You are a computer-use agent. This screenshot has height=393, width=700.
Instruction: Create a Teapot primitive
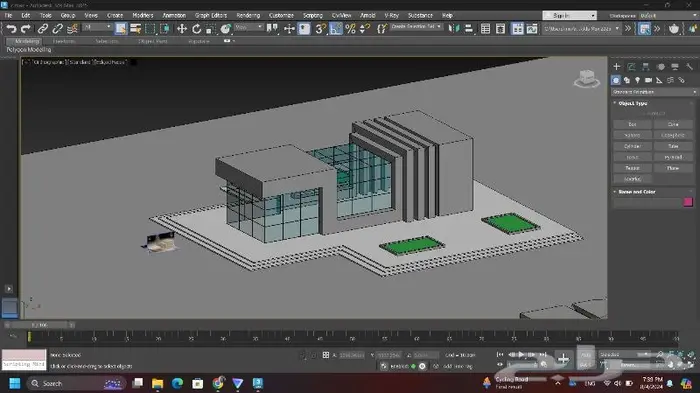pos(632,168)
